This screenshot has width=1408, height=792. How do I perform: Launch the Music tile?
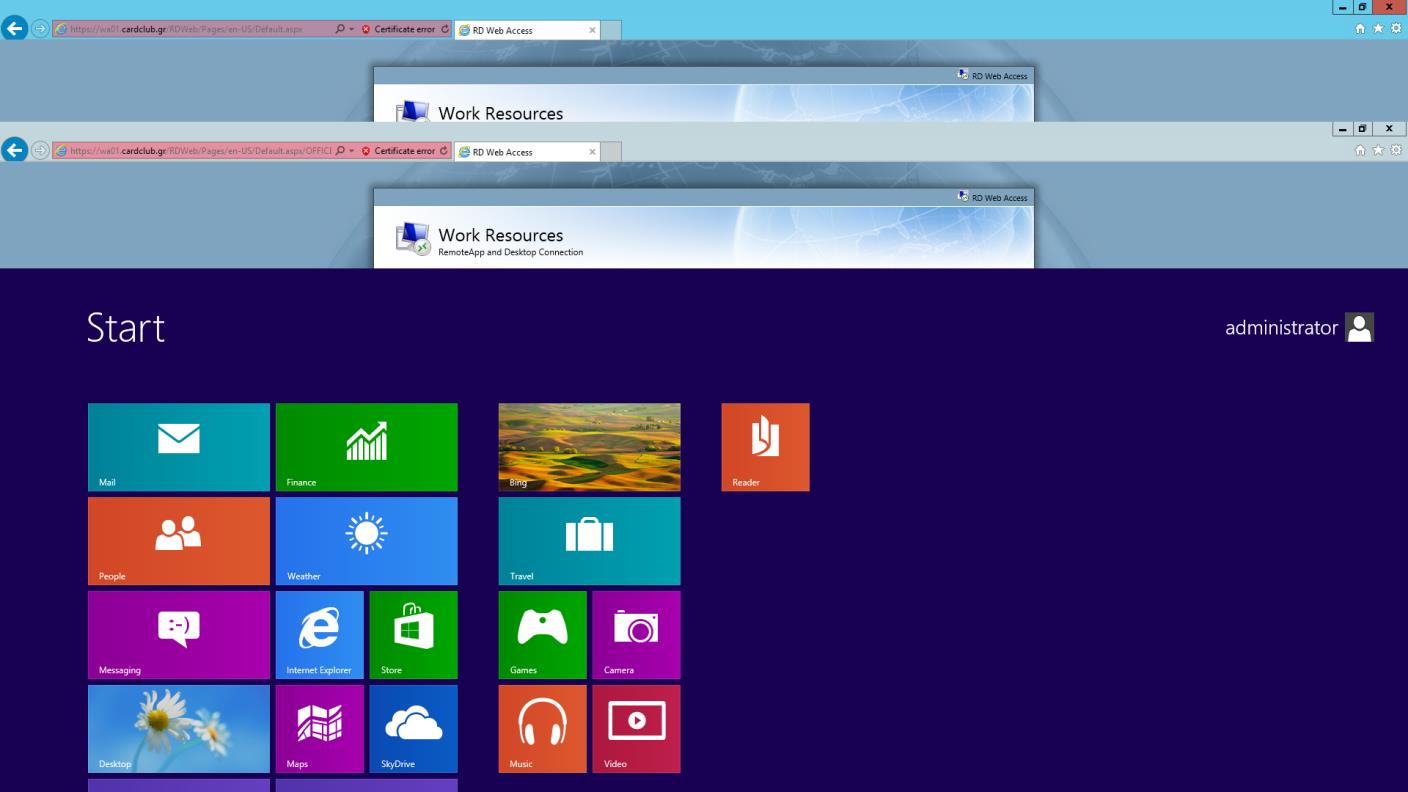coord(542,729)
